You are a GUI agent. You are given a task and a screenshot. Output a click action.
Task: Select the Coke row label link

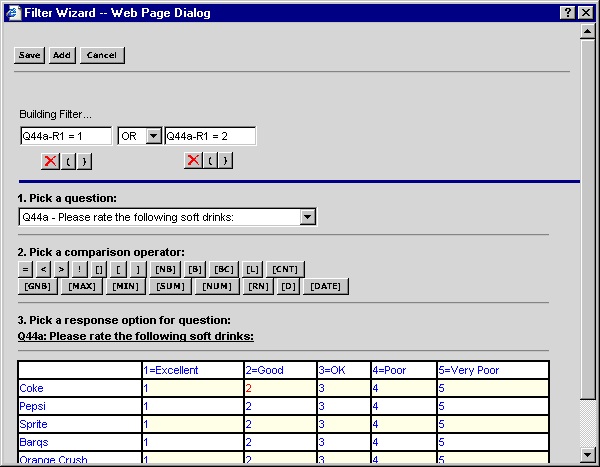click(32, 388)
